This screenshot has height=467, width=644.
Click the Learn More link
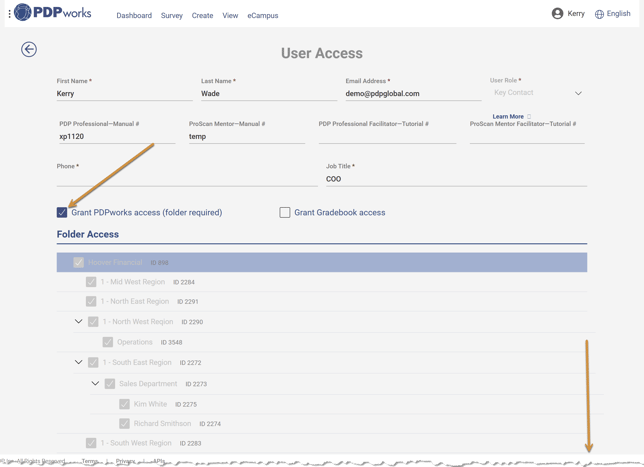pos(508,116)
